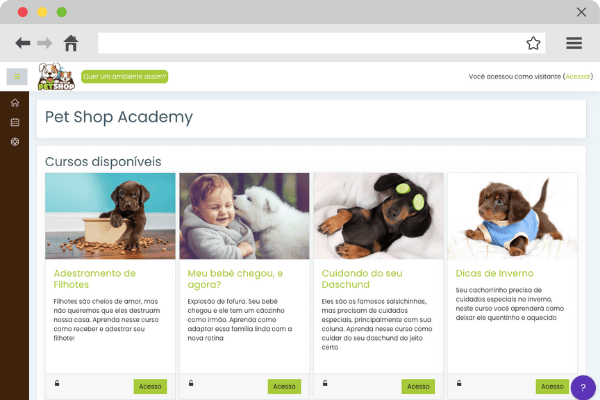The height and width of the screenshot is (400, 600).
Task: Open the sidebar home icon
Action: (15, 103)
